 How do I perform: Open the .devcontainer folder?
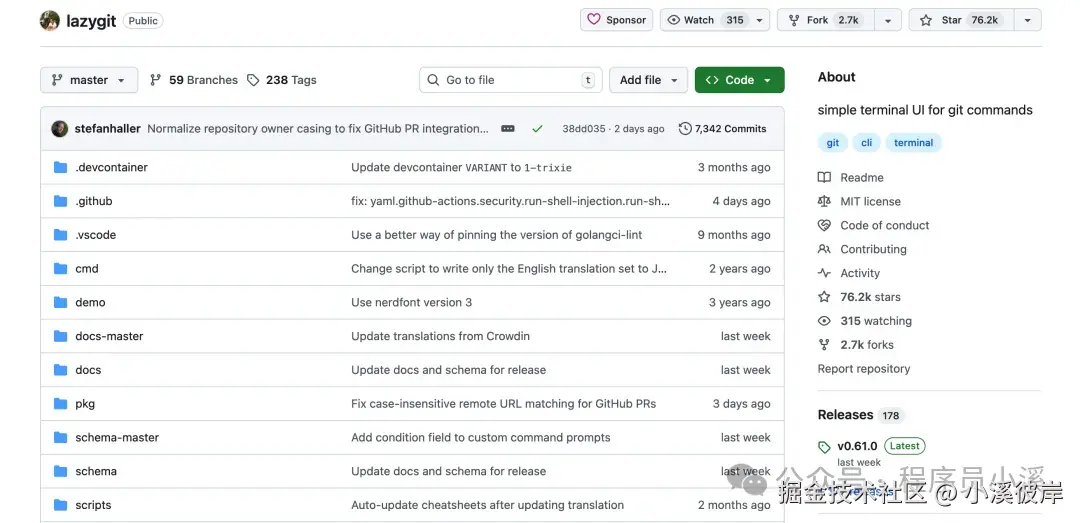[x=112, y=167]
